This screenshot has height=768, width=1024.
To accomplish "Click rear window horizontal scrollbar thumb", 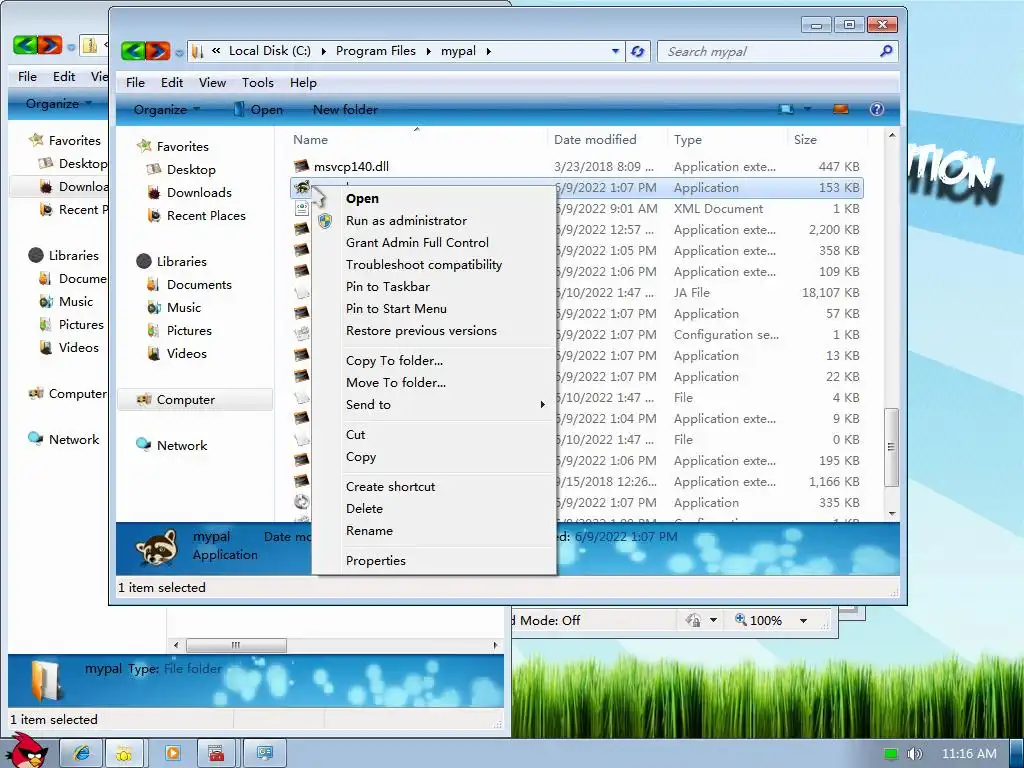I will pyautogui.click(x=236, y=645).
